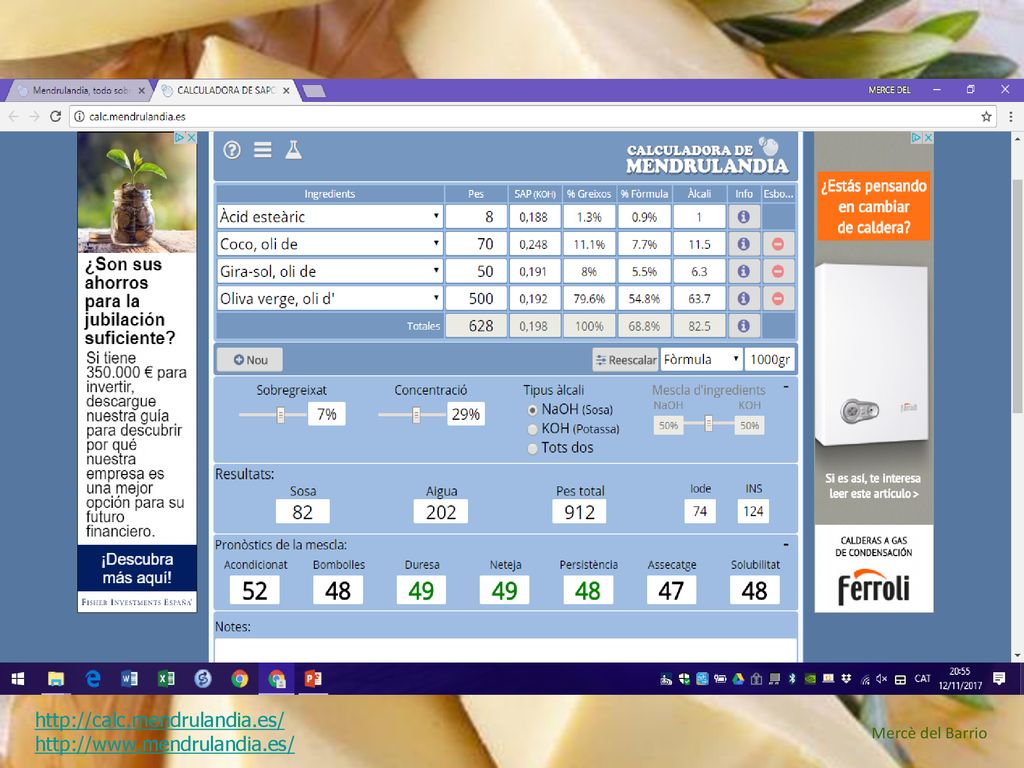1024x768 pixels.
Task: Open the Fórmula rescale mode dropdown
Action: 701,359
